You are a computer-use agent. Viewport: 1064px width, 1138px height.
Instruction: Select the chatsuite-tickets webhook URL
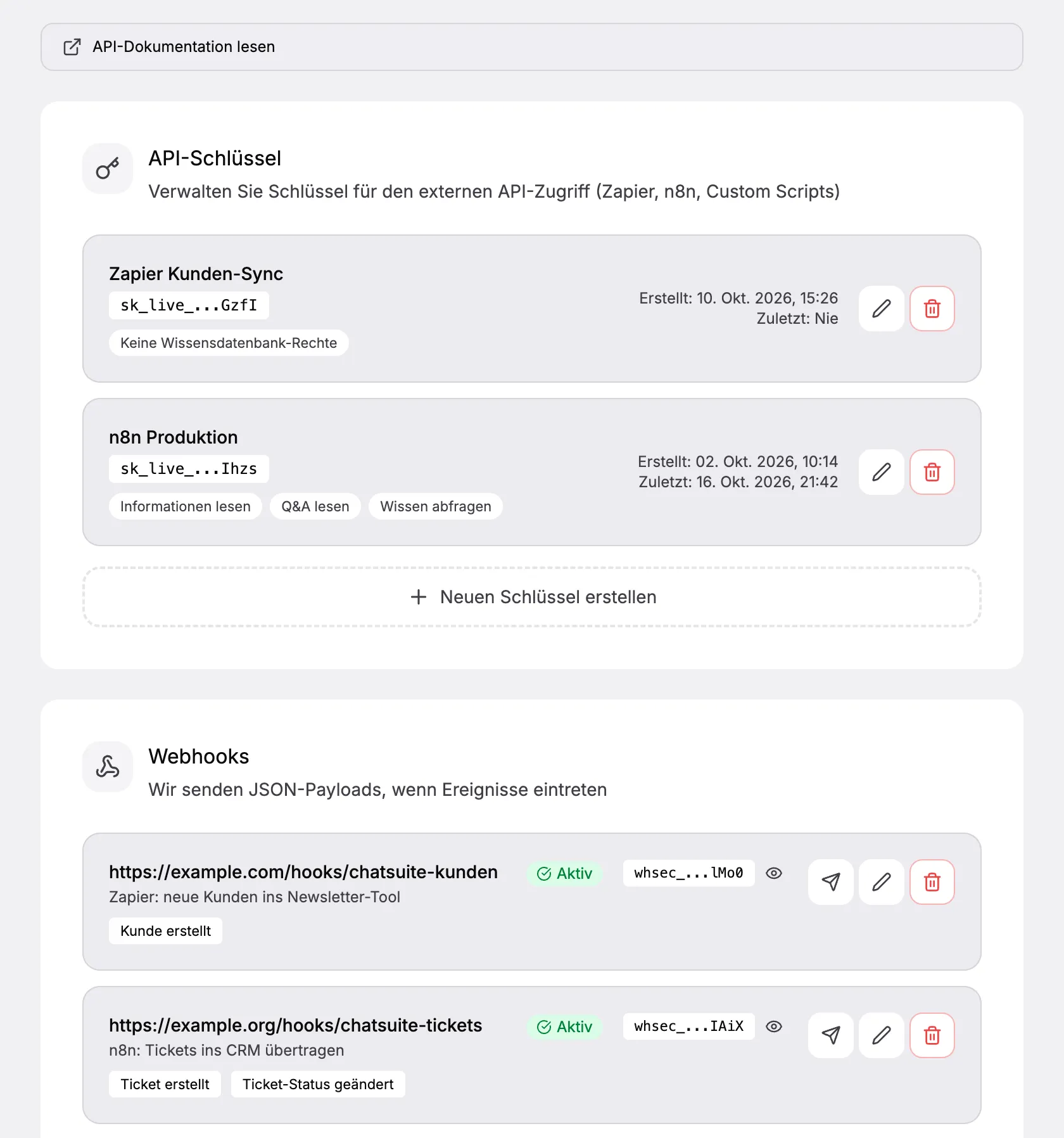[296, 1025]
